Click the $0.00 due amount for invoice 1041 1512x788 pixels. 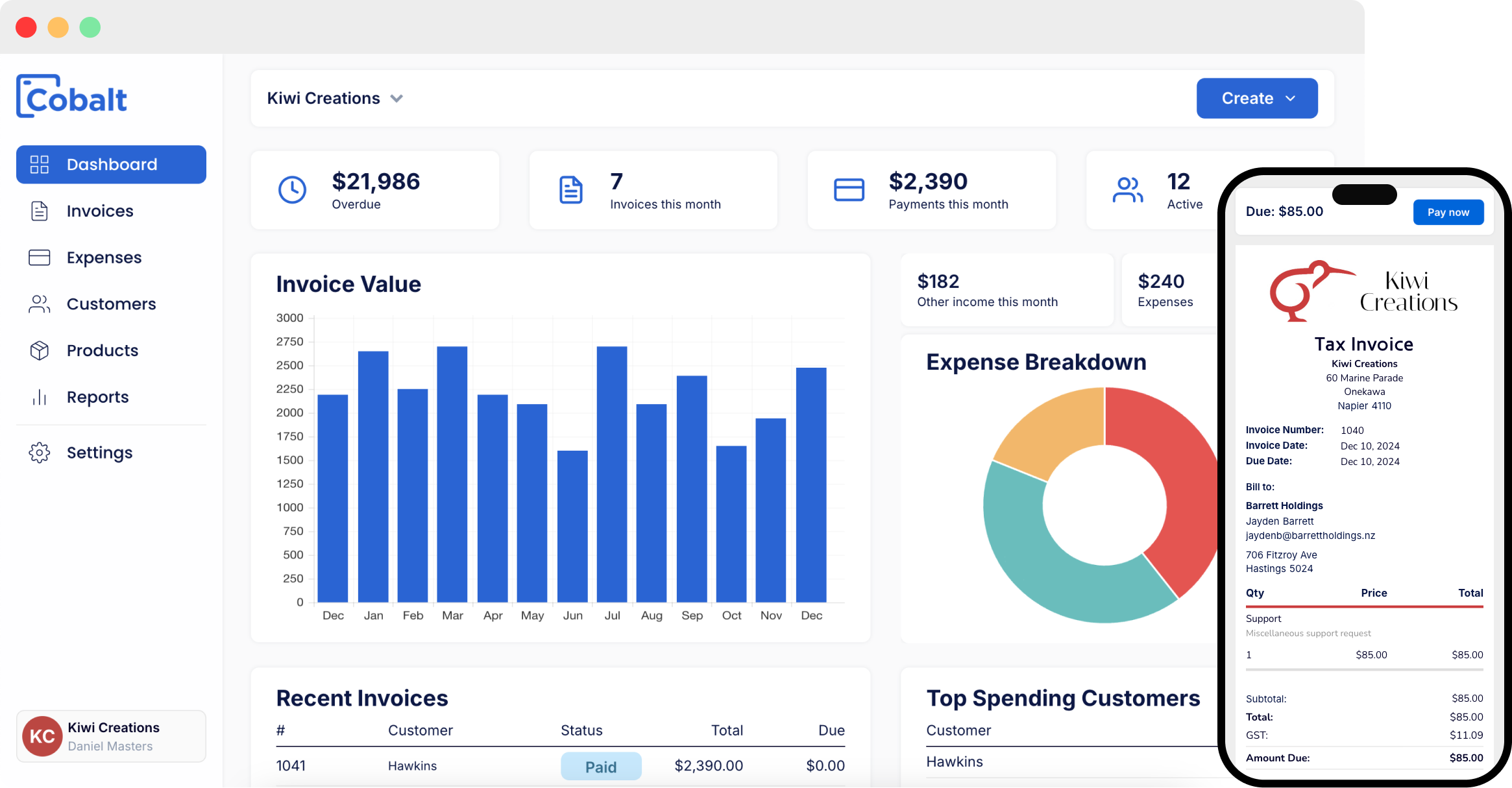tap(825, 766)
